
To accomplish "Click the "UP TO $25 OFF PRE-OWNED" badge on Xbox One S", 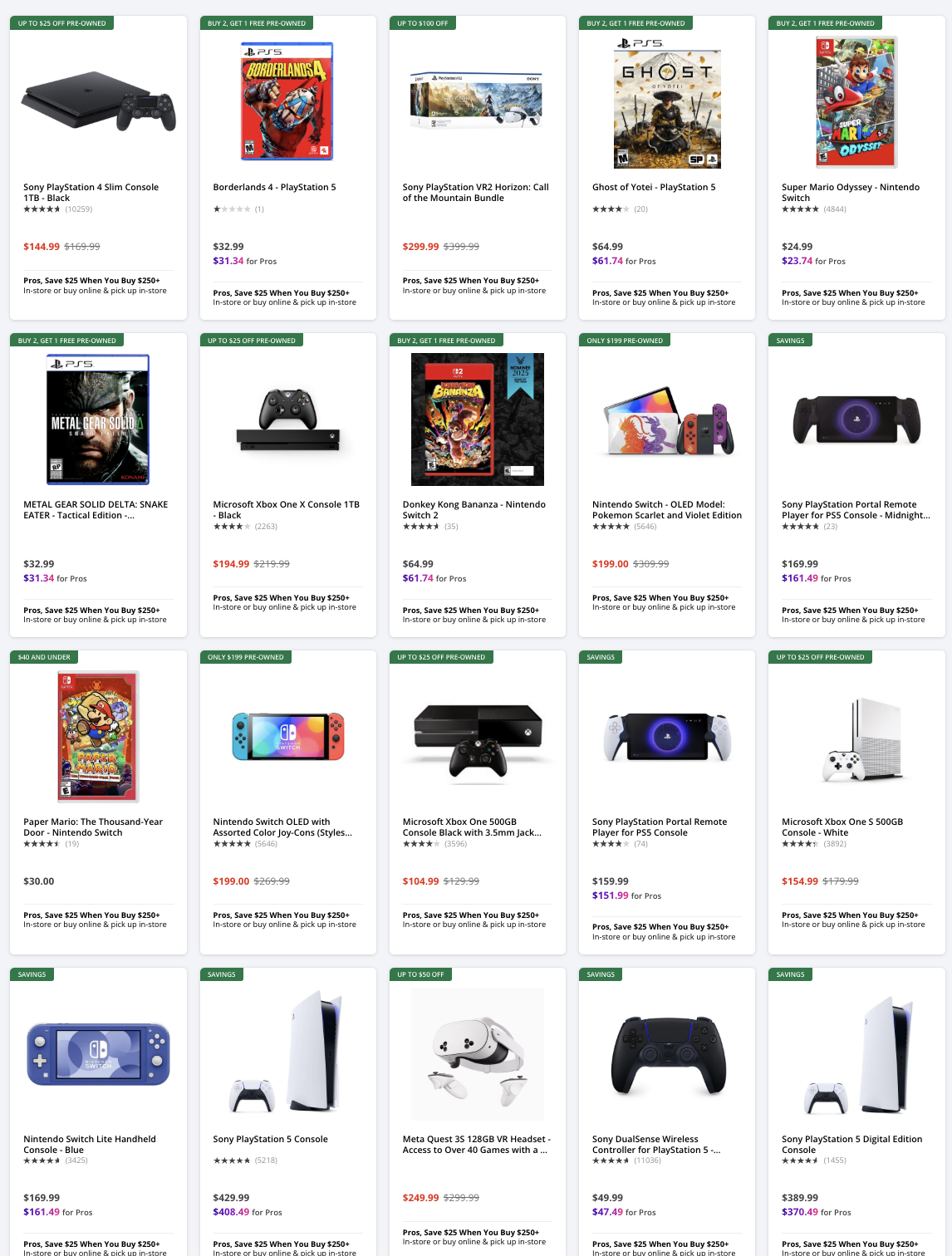I will coord(822,656).
